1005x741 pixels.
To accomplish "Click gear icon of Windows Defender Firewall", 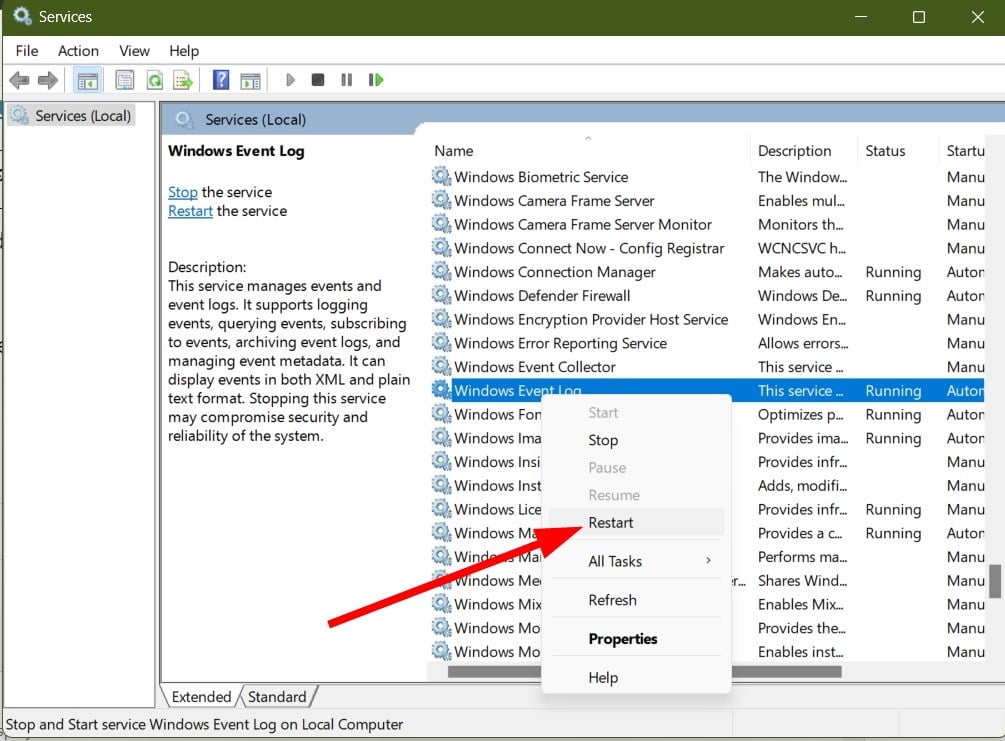I will click(441, 295).
